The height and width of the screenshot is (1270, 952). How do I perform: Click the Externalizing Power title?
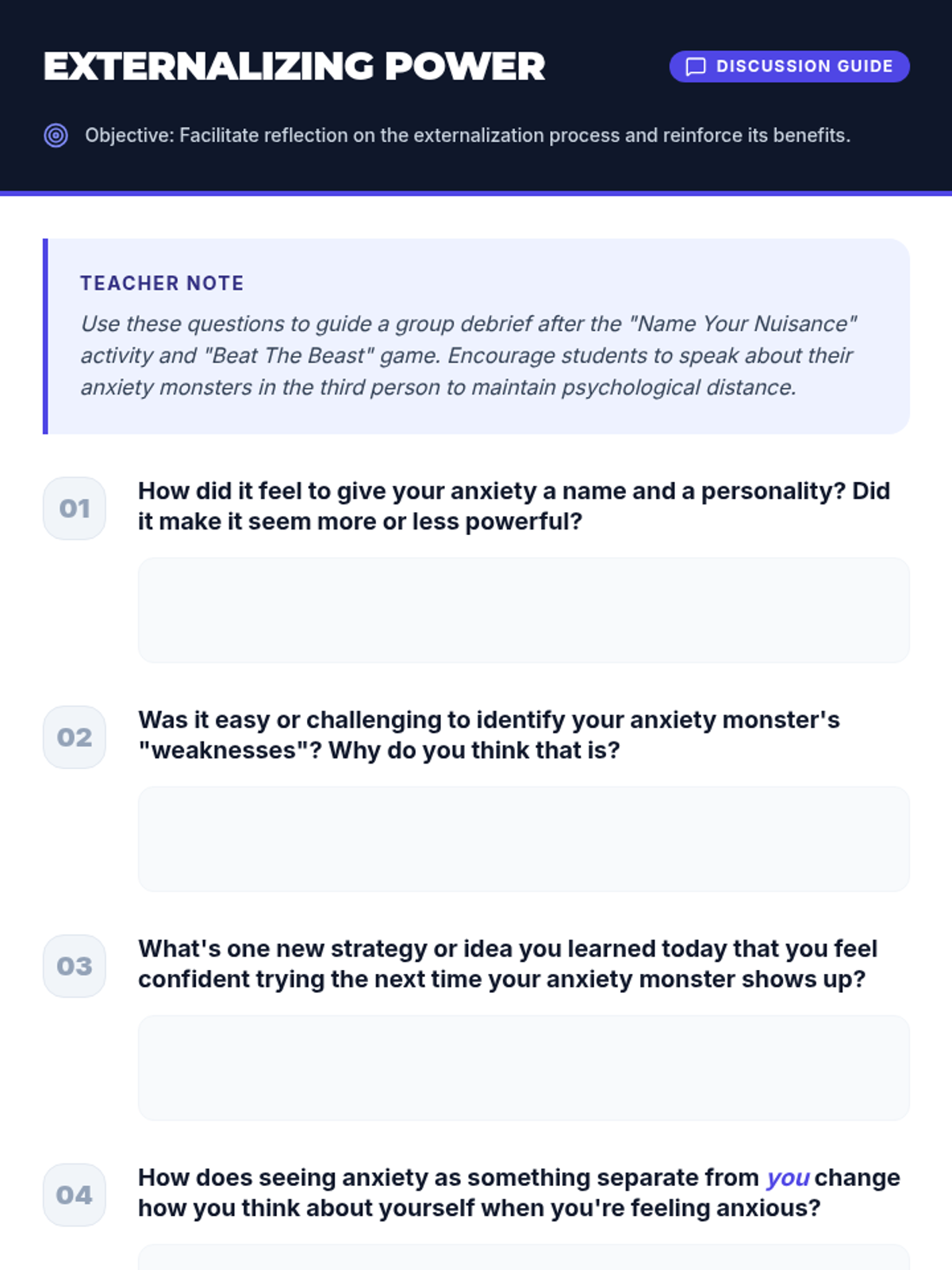(294, 67)
